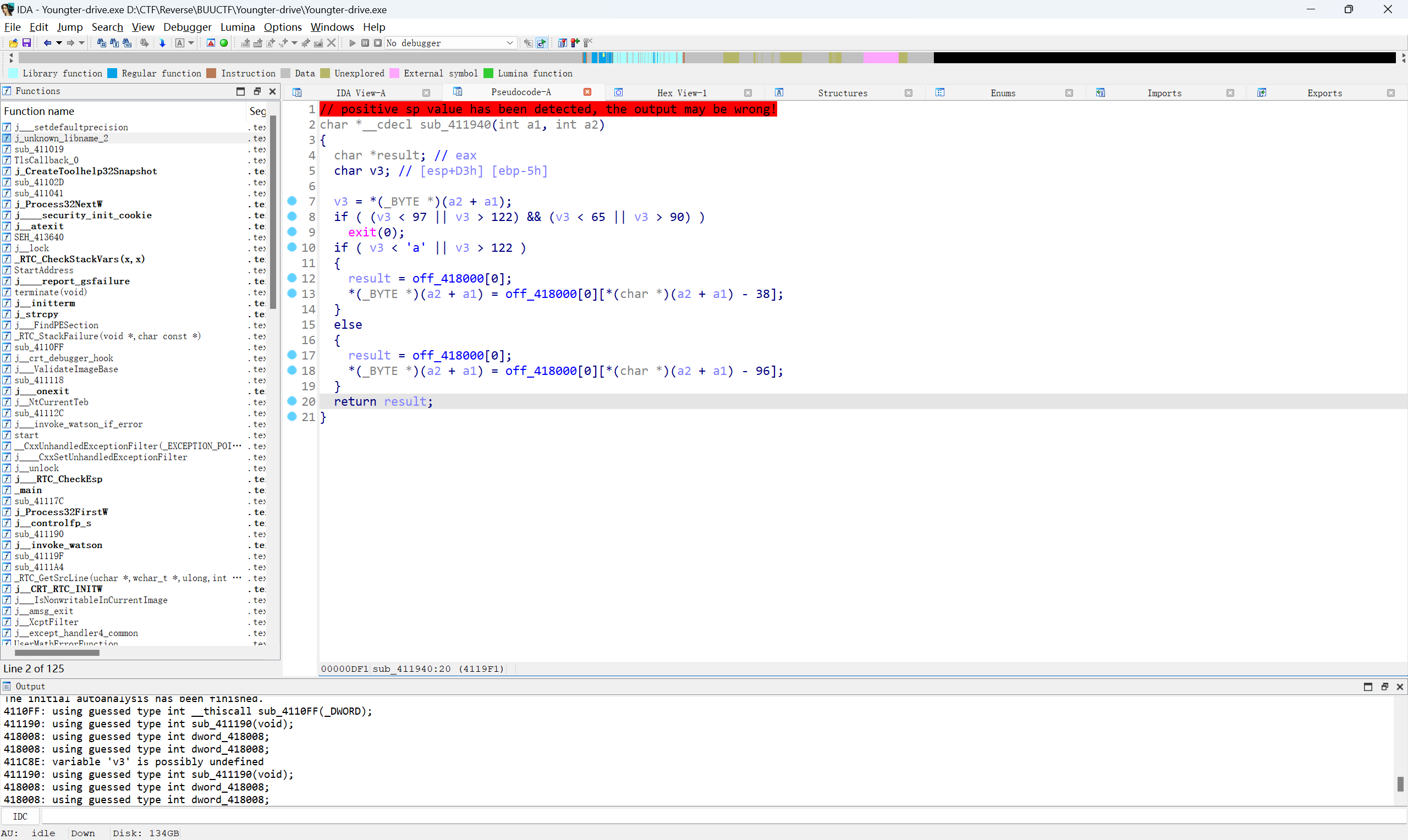Jump forward with the gray right arrow

click(x=70, y=43)
